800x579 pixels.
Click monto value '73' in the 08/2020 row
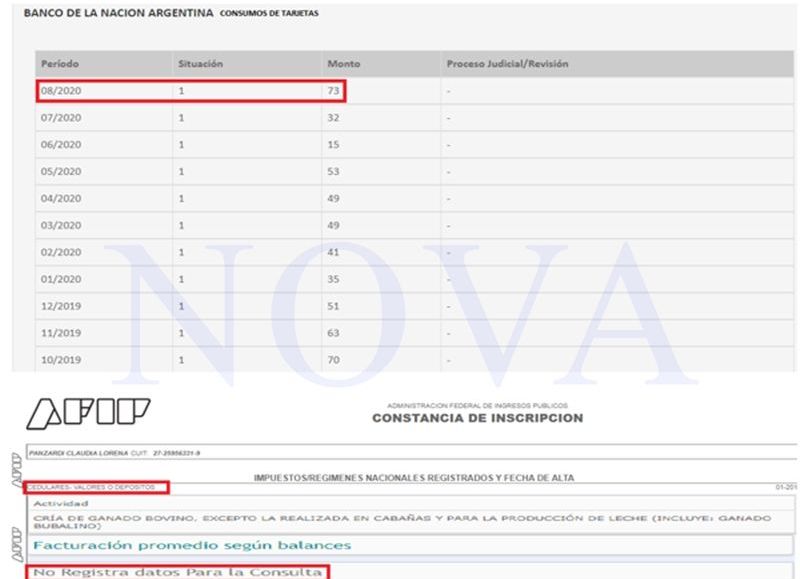[x=333, y=91]
